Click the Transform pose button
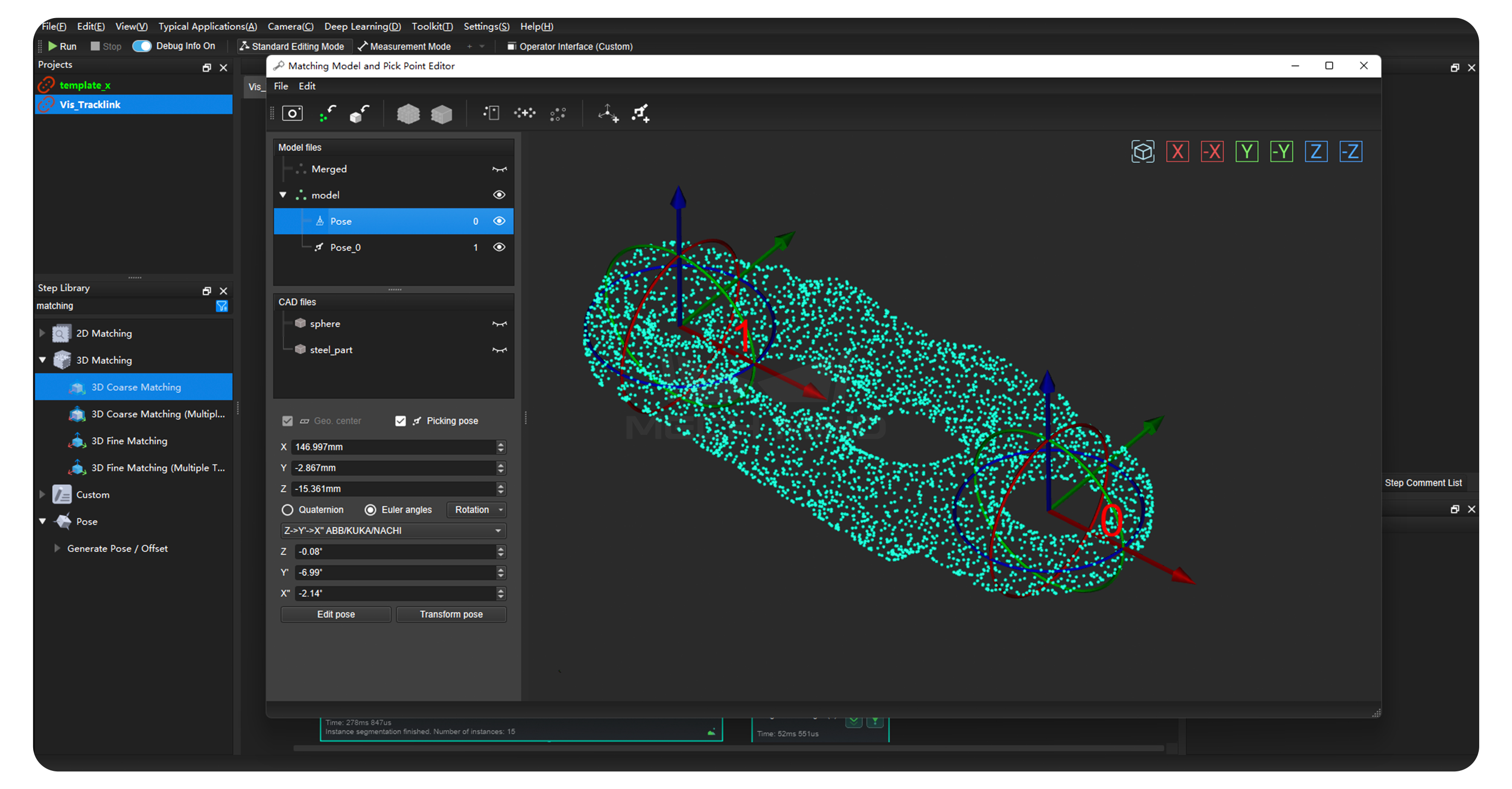Image resolution: width=1512 pixels, height=789 pixels. click(451, 614)
